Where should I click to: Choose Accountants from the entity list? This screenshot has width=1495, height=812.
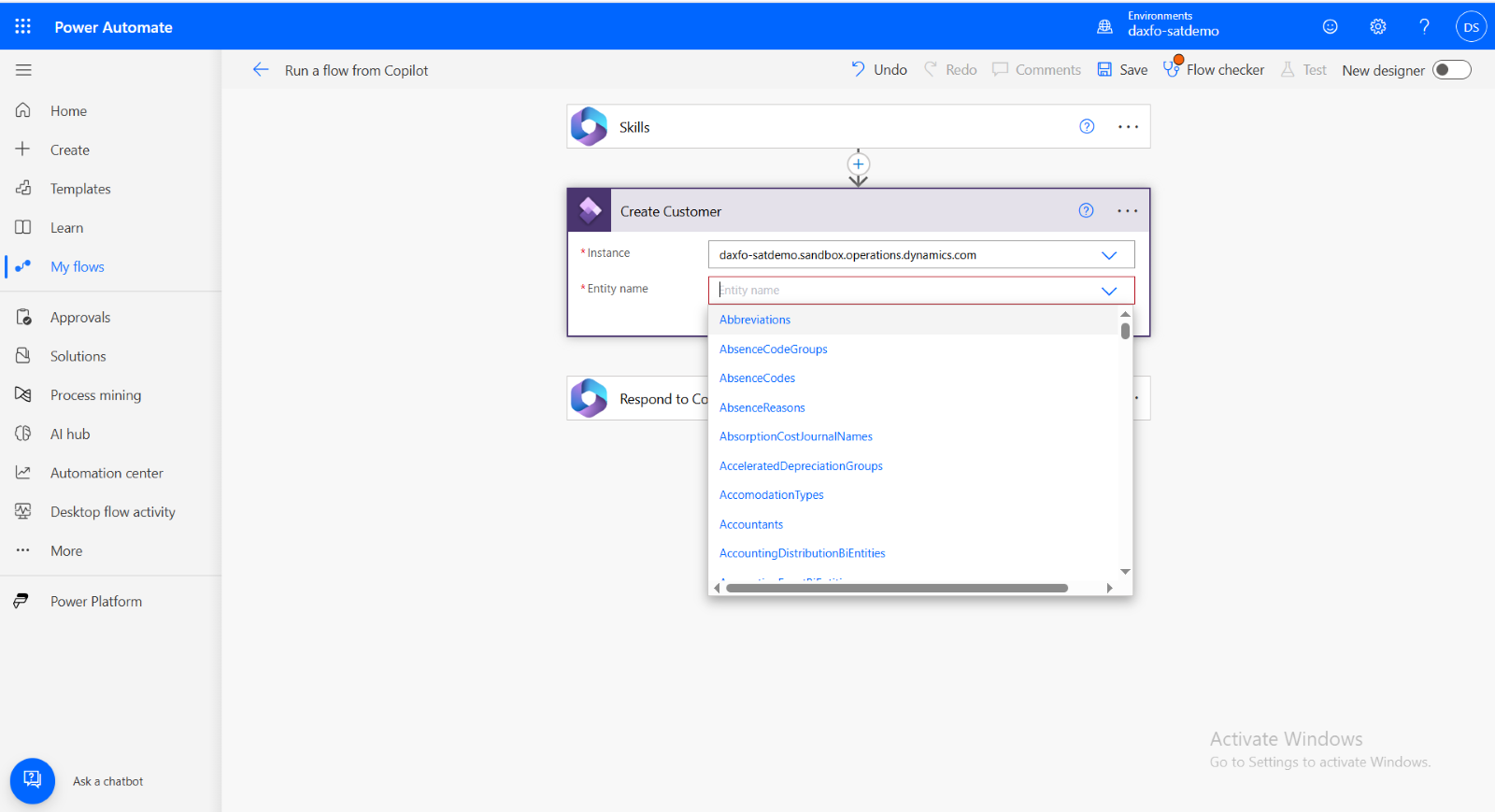751,524
